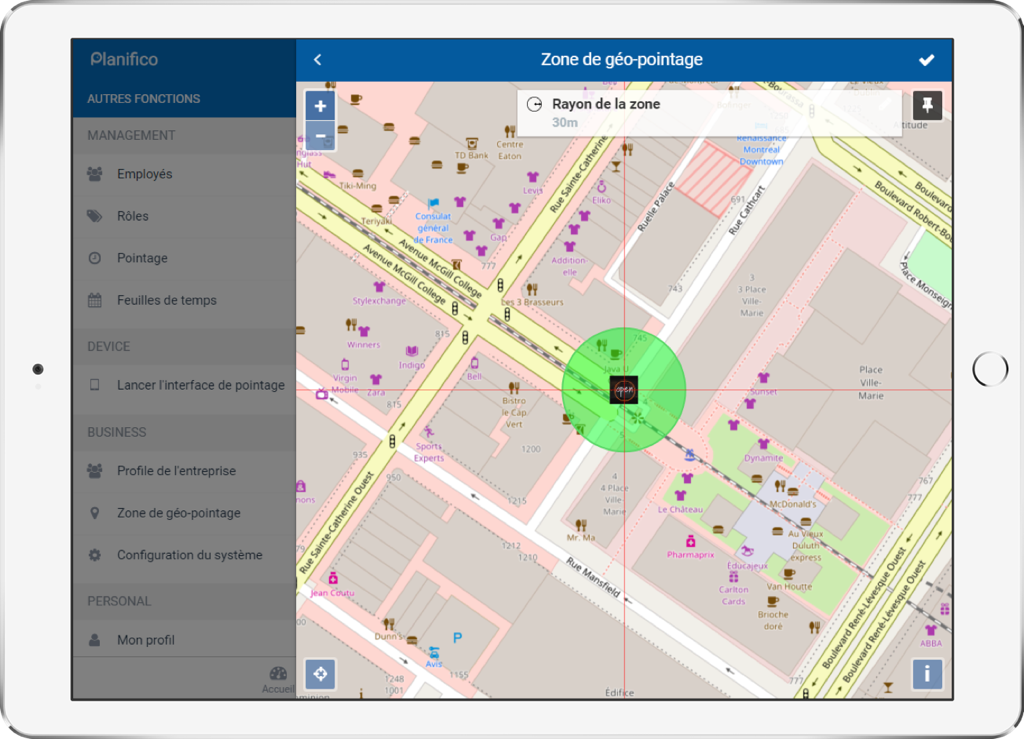Click the Profile de l'entreprise group icon
Screen dimensions: 1024x739
click(95, 471)
